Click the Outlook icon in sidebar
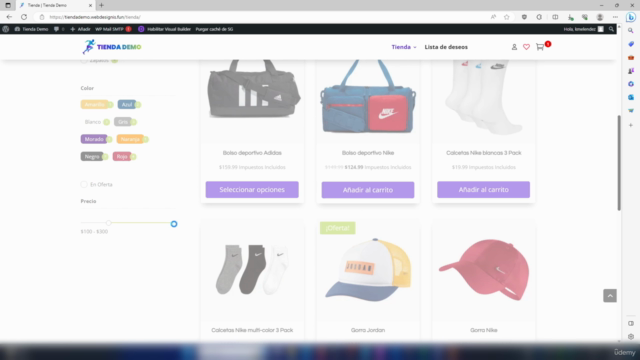This screenshot has height=360, width=640. [x=631, y=97]
